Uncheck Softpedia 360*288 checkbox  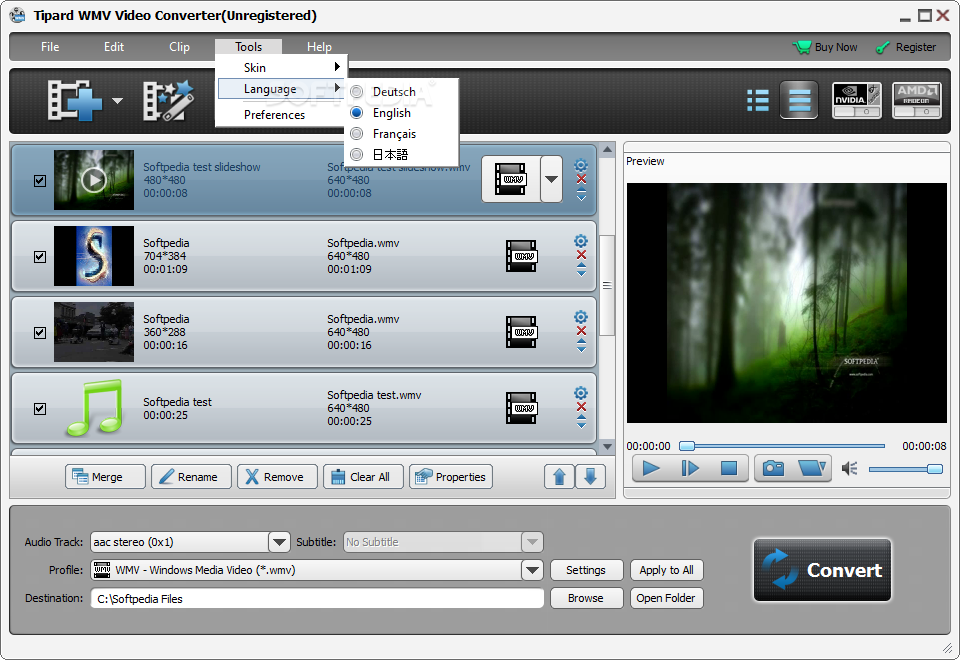coord(40,332)
